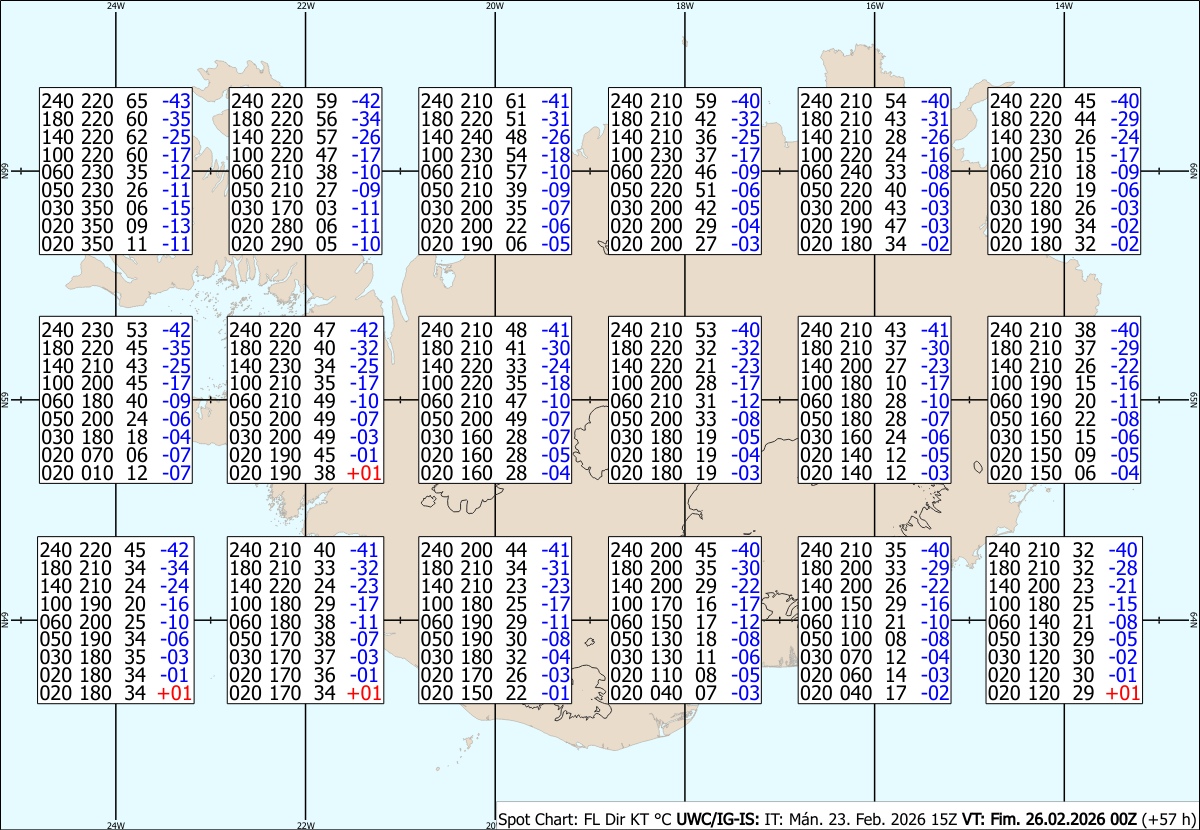Click the entry "020 170 34 +01"

306,692
